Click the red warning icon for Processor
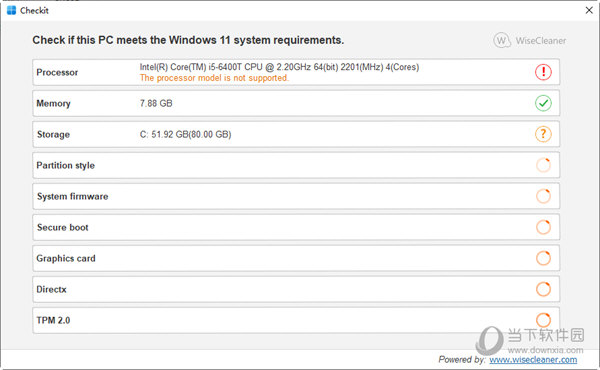This screenshot has height=370, width=600. (543, 72)
